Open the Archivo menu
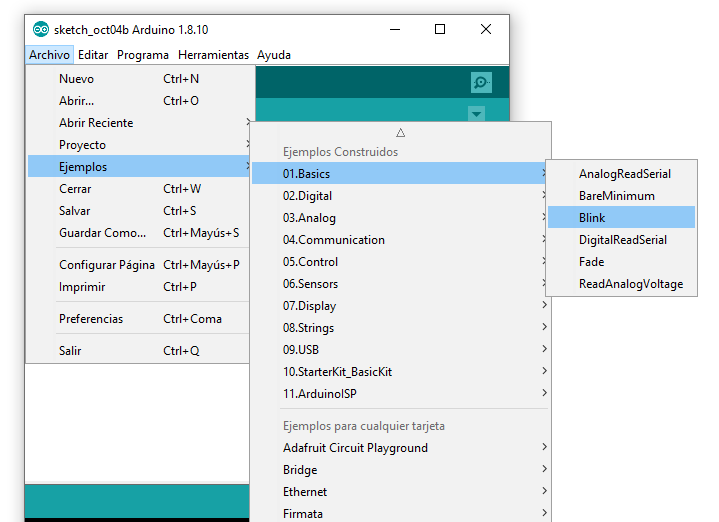 [x=49, y=55]
